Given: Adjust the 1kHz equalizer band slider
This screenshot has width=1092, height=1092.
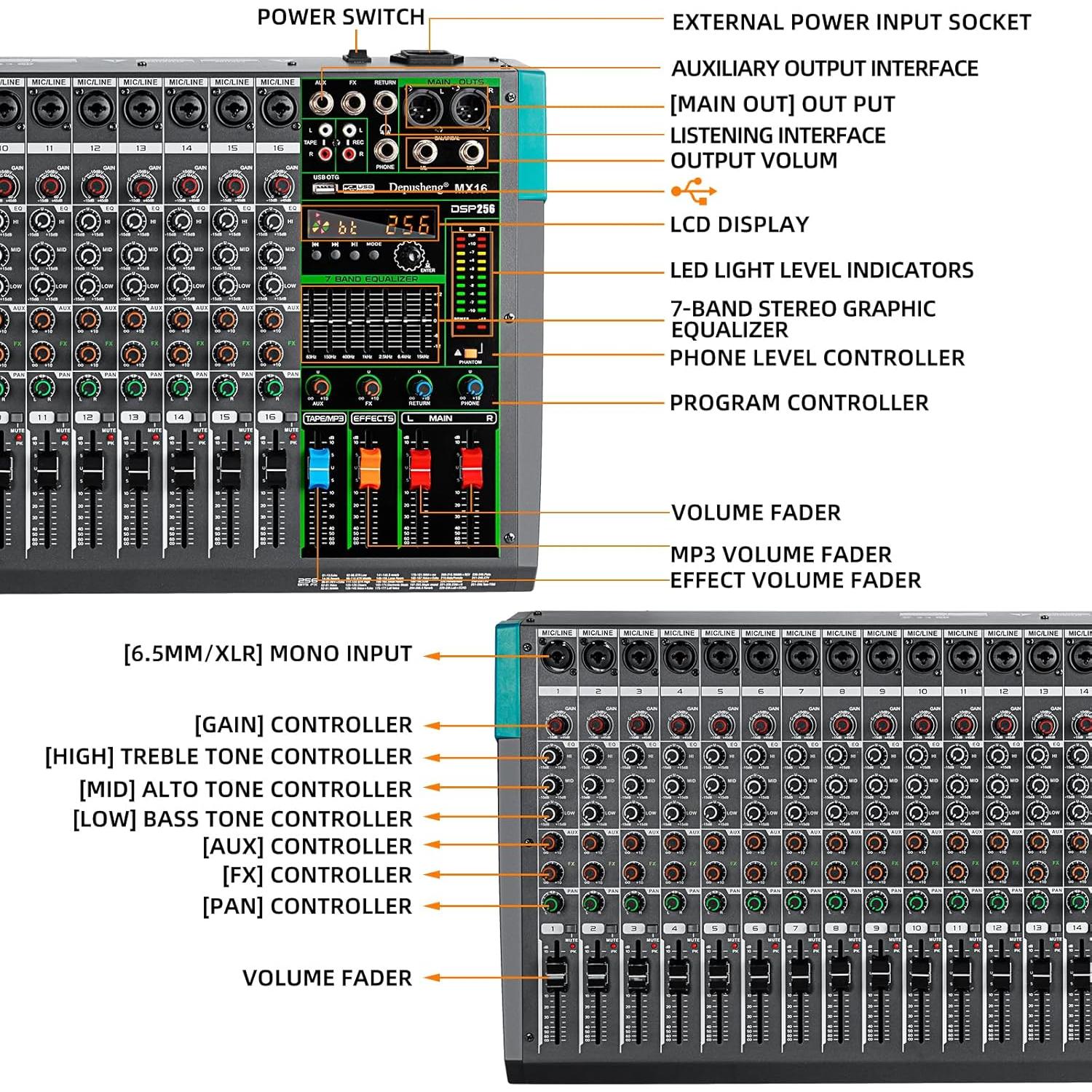Looking at the screenshot, I should (x=368, y=321).
